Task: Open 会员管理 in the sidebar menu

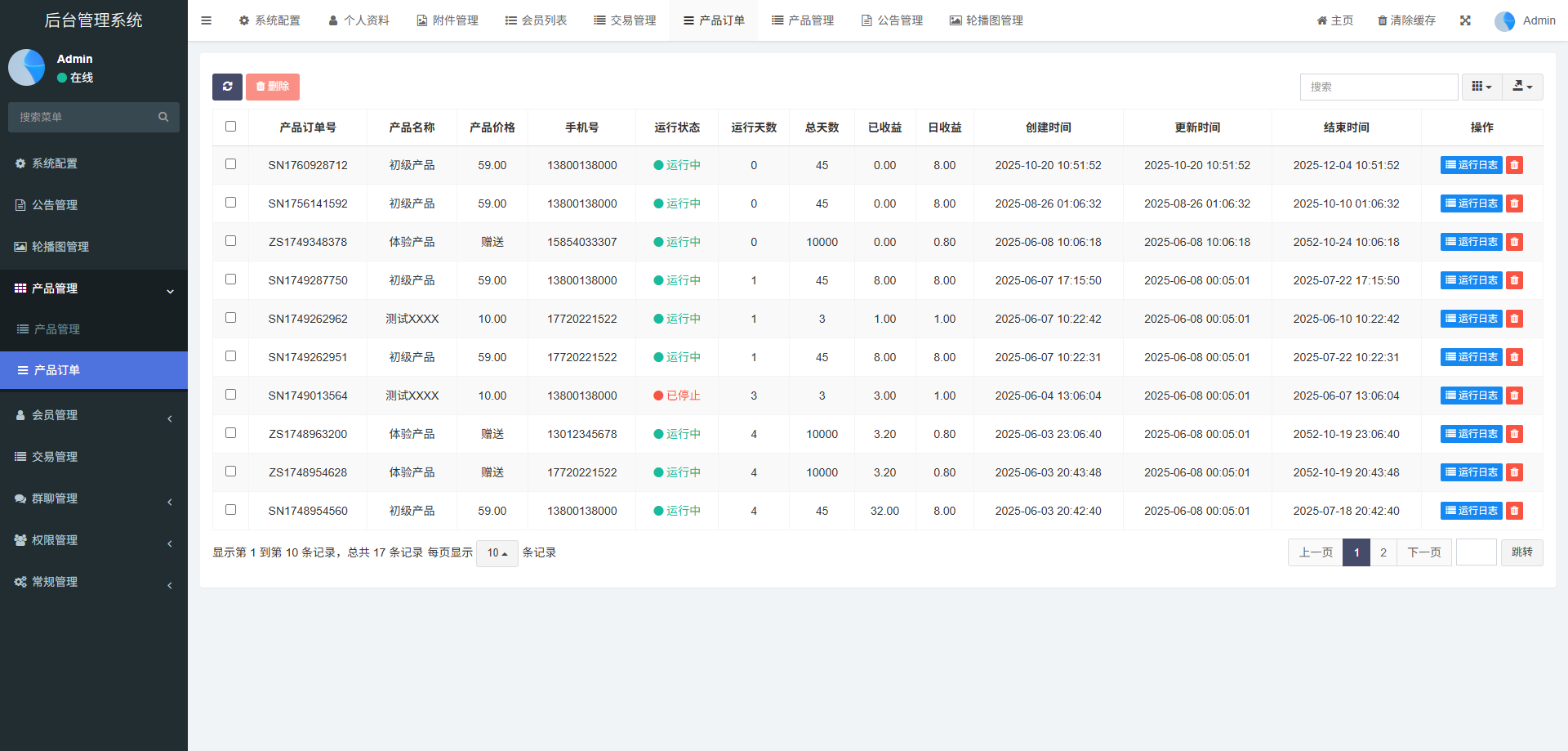Action: point(94,415)
